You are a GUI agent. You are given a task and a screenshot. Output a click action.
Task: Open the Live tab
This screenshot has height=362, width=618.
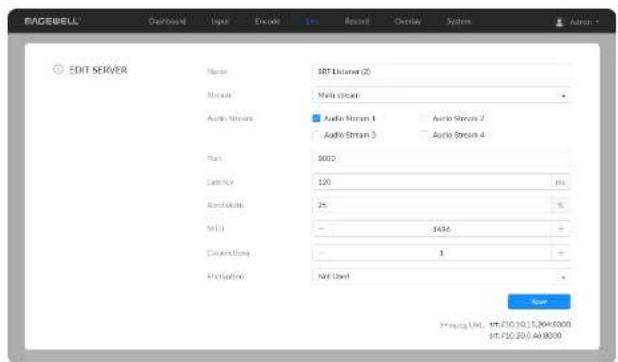[312, 21]
